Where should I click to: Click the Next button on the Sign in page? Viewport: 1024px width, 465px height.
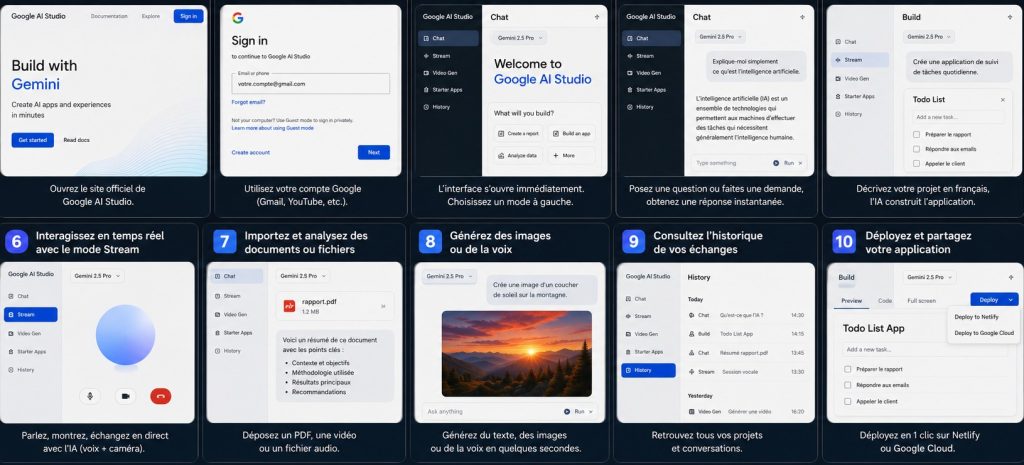[x=374, y=152]
